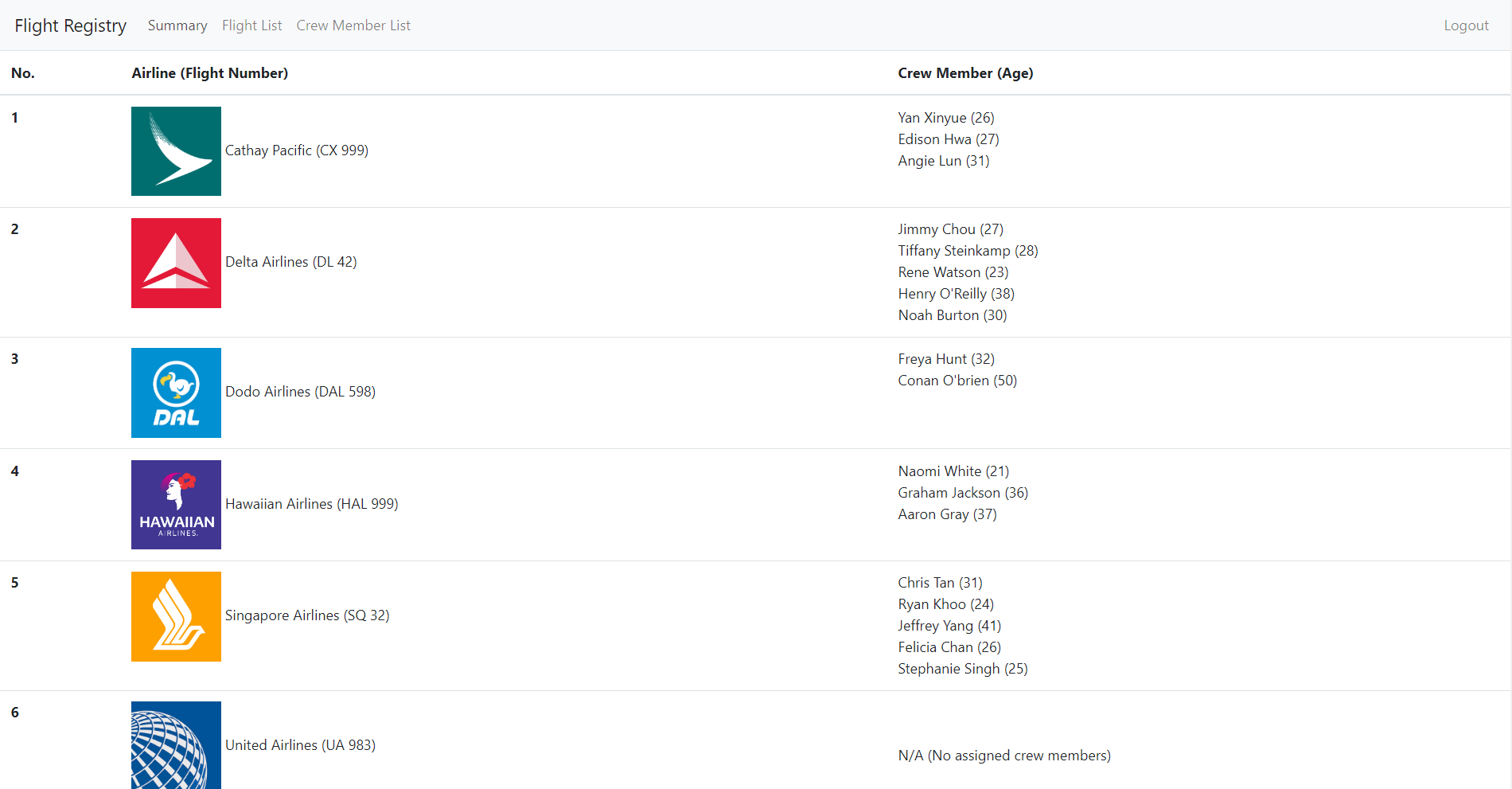Click the Dodo Airlines DAL logo
Image resolution: width=1512 pixels, height=789 pixels.
176,393
